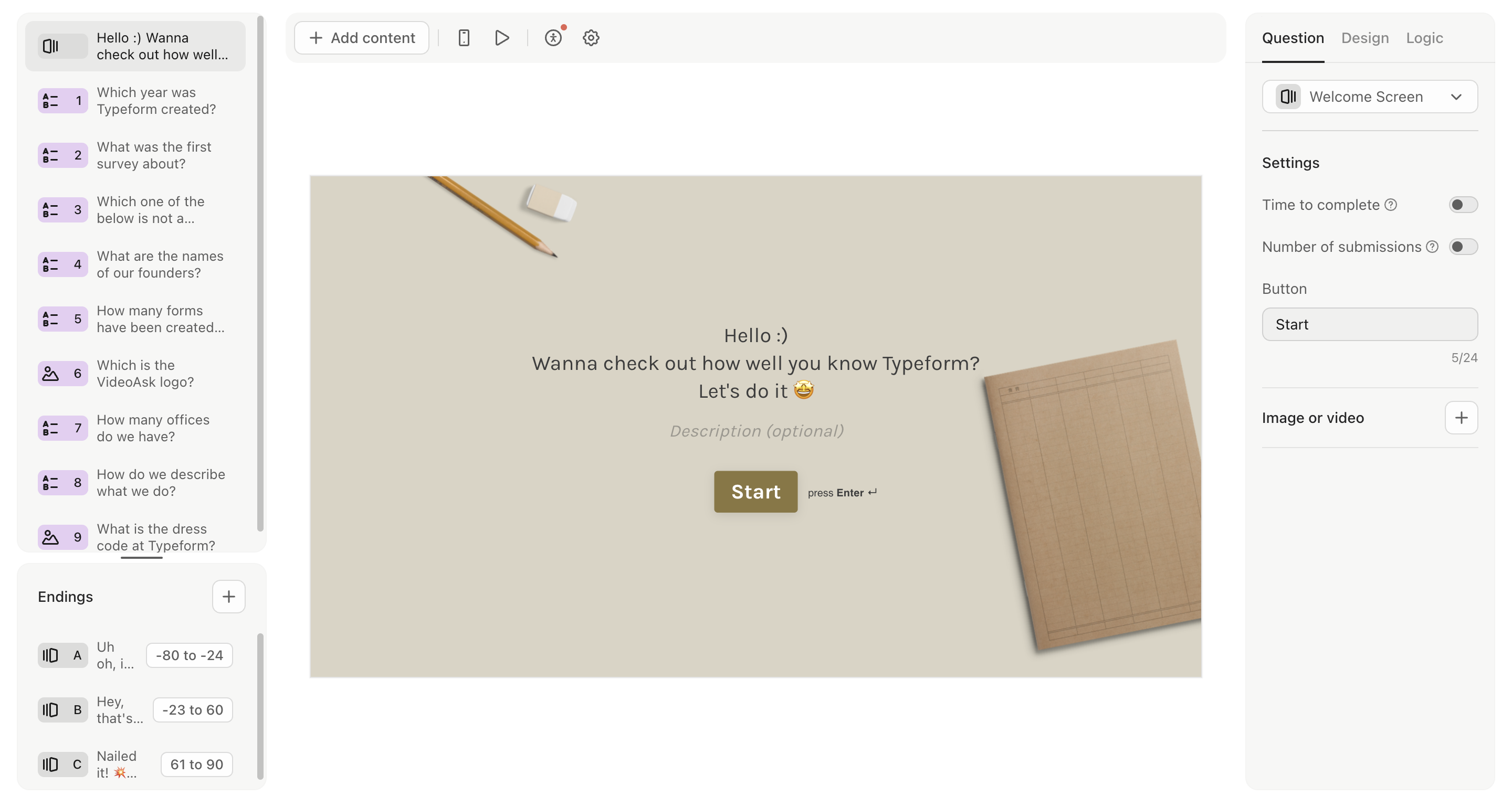Viewport: 1512px width, 807px height.
Task: Open 'What was the first survey about?'
Action: (154, 155)
